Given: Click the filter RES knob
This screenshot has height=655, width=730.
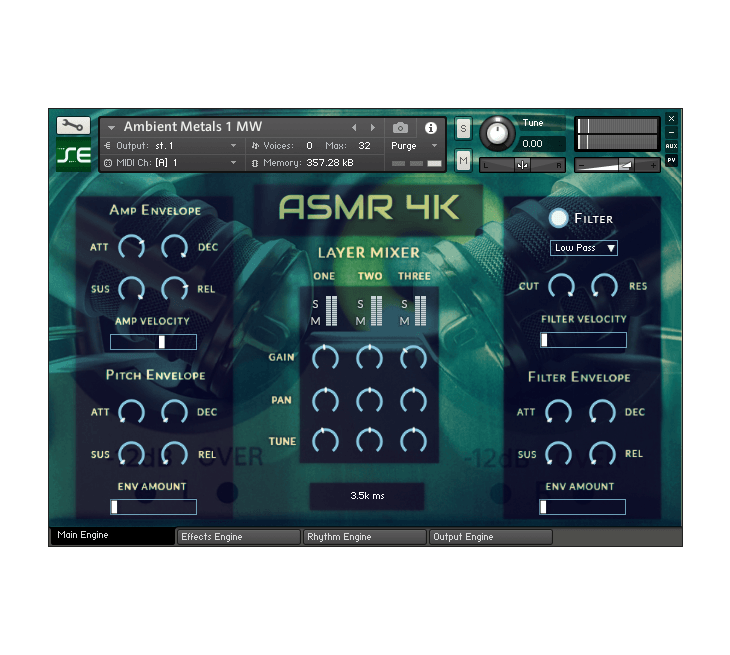Looking at the screenshot, I should click(604, 287).
